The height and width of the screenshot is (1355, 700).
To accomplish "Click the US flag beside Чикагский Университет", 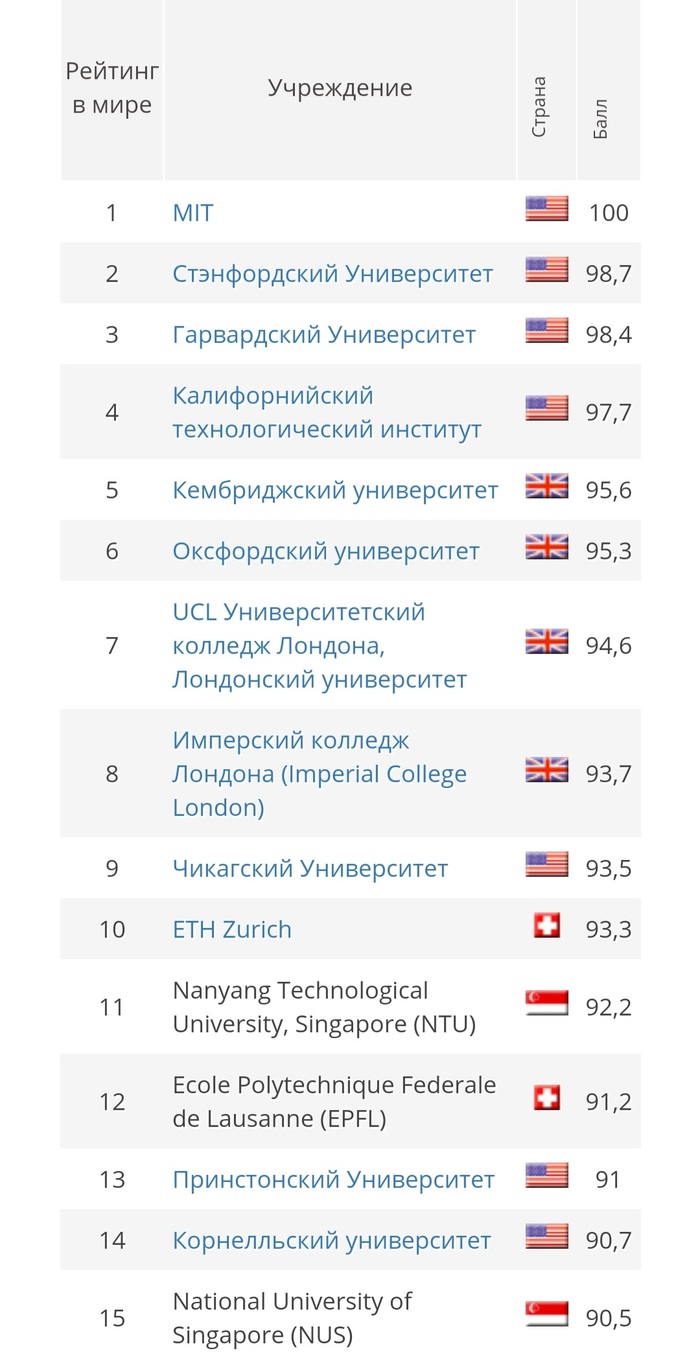I will click(546, 865).
